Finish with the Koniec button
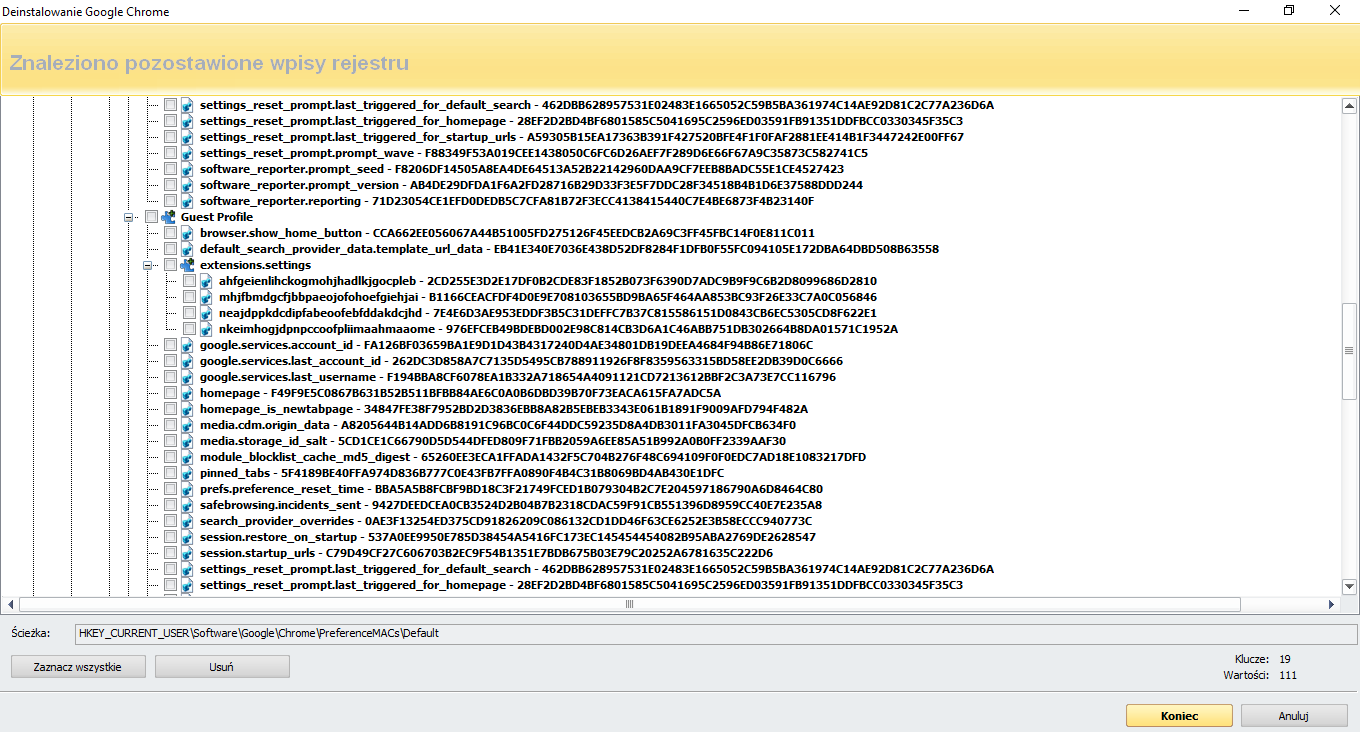 1179,716
